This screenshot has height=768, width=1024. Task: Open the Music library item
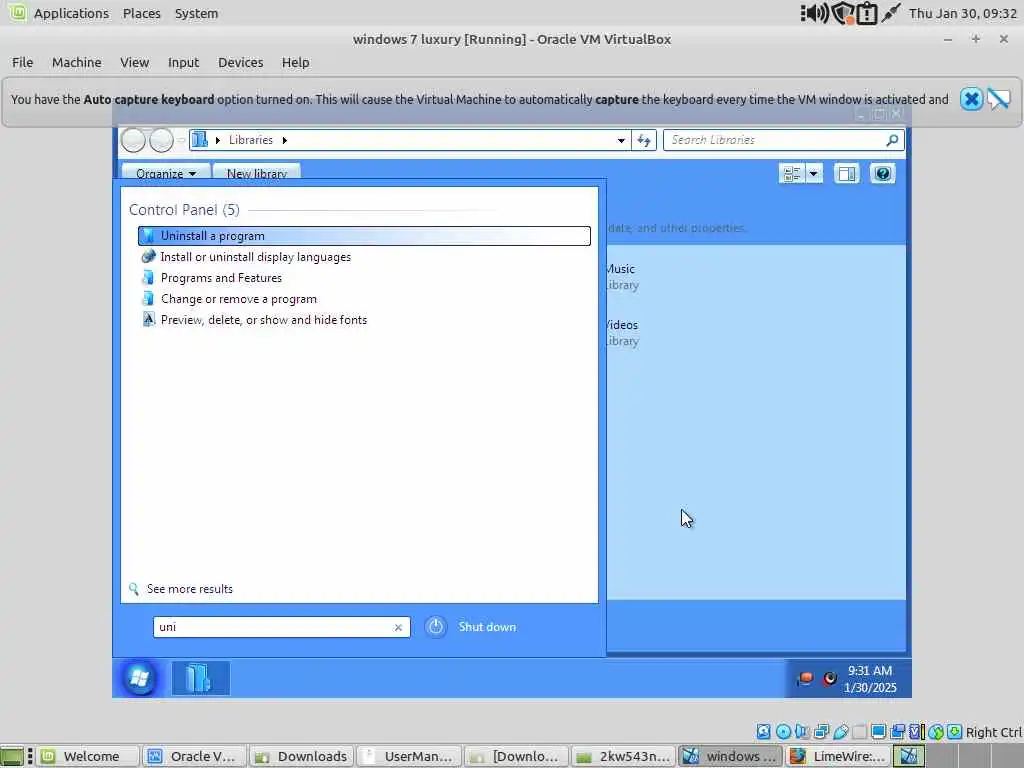tap(622, 276)
